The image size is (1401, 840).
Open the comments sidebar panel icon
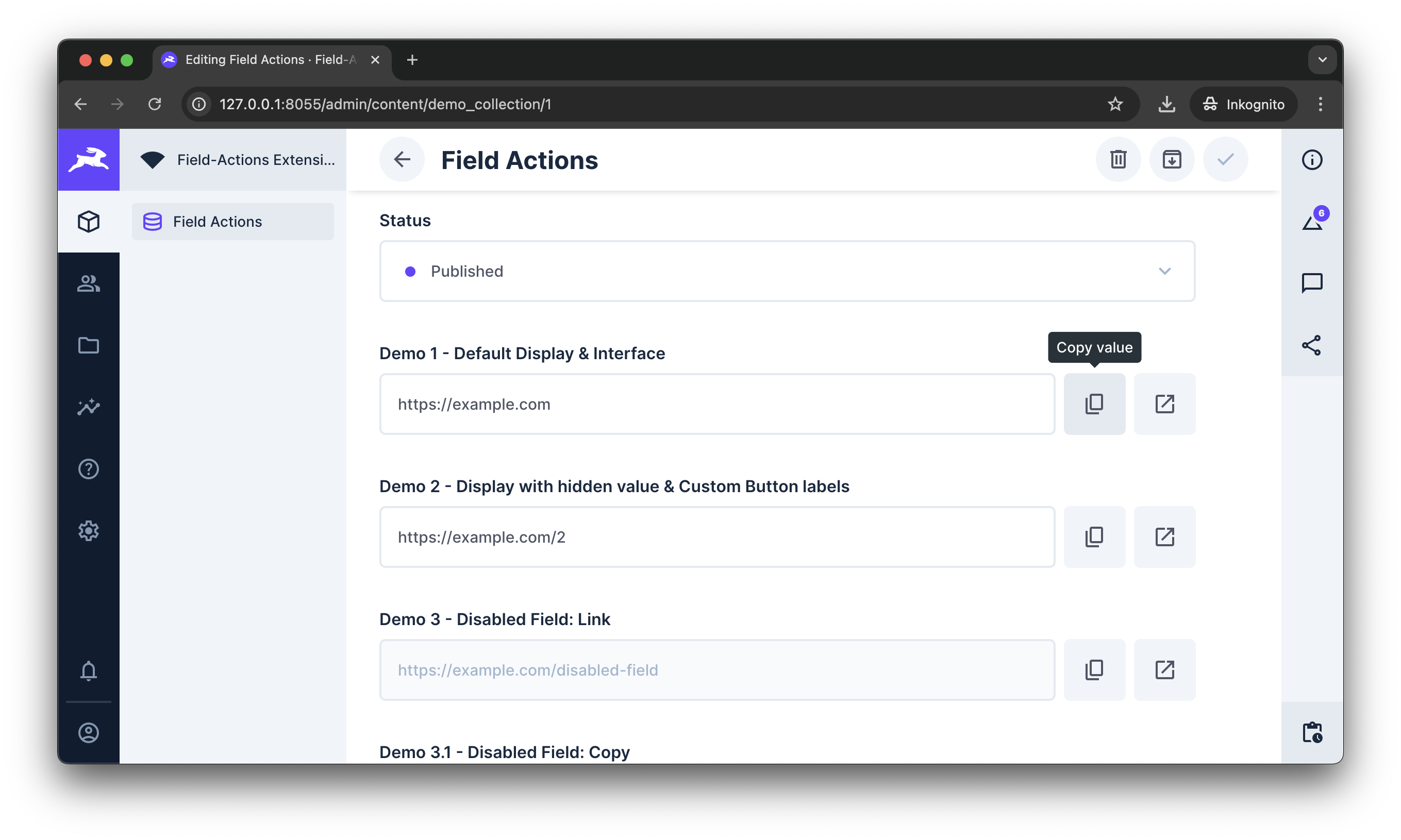[x=1311, y=283]
